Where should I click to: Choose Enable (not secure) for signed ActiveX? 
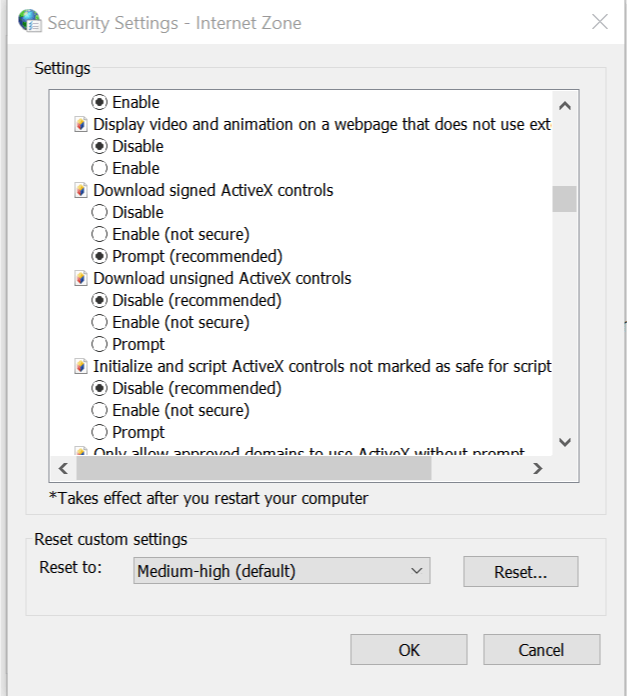point(99,234)
